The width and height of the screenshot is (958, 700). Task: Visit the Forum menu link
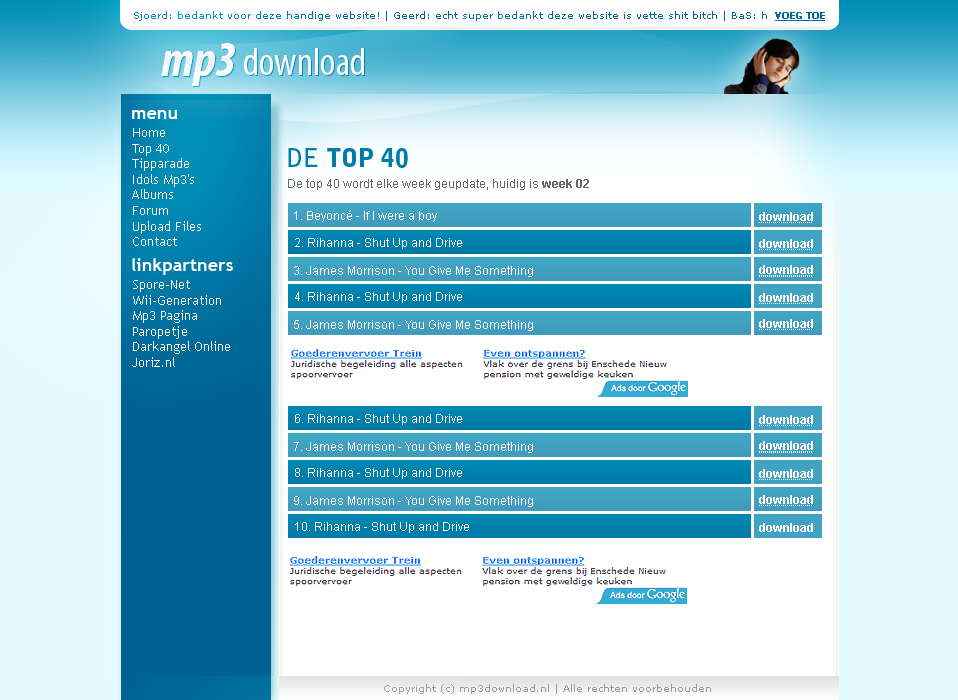[x=150, y=211]
